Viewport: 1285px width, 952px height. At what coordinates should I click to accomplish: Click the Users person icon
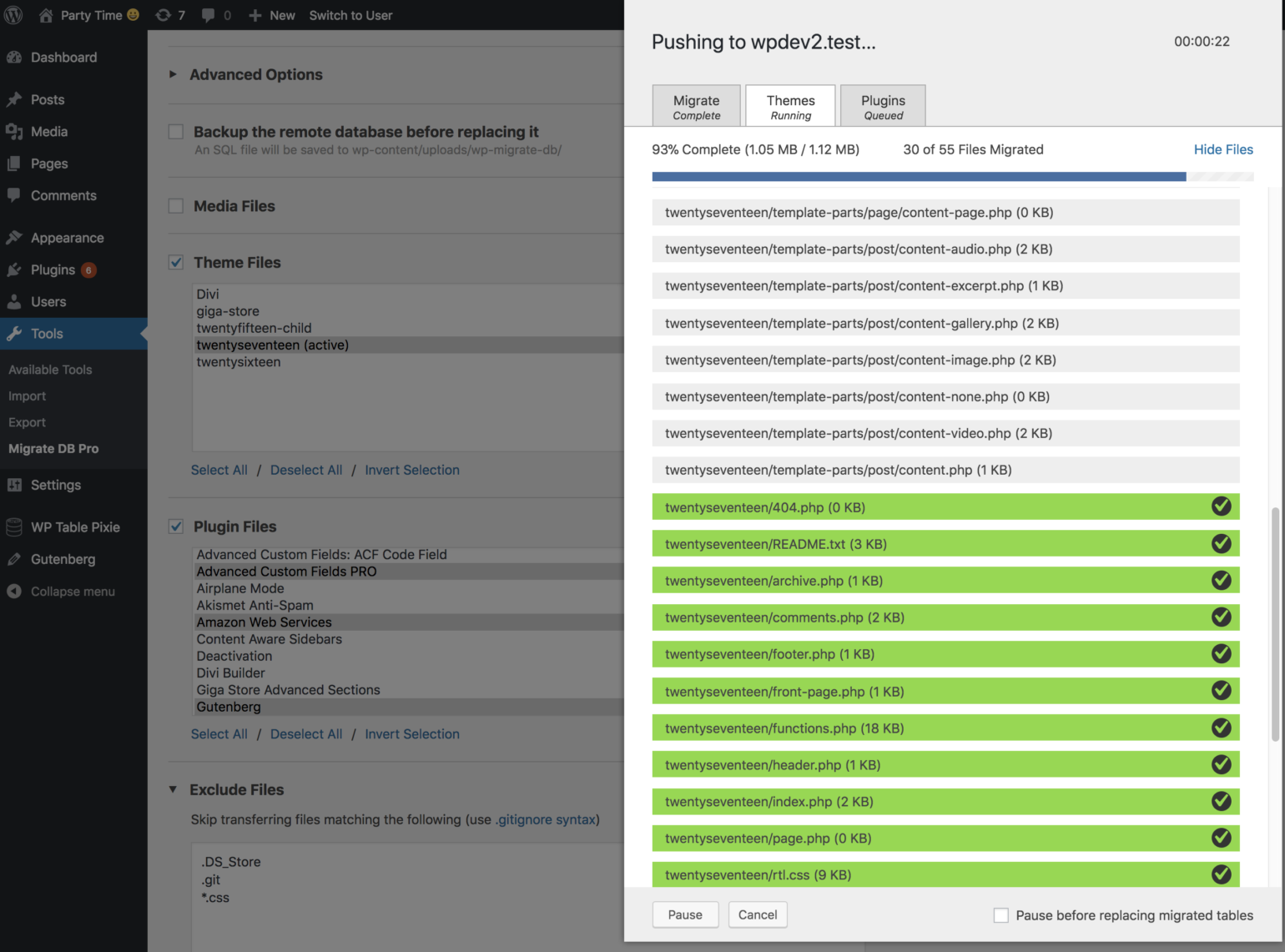coord(14,302)
